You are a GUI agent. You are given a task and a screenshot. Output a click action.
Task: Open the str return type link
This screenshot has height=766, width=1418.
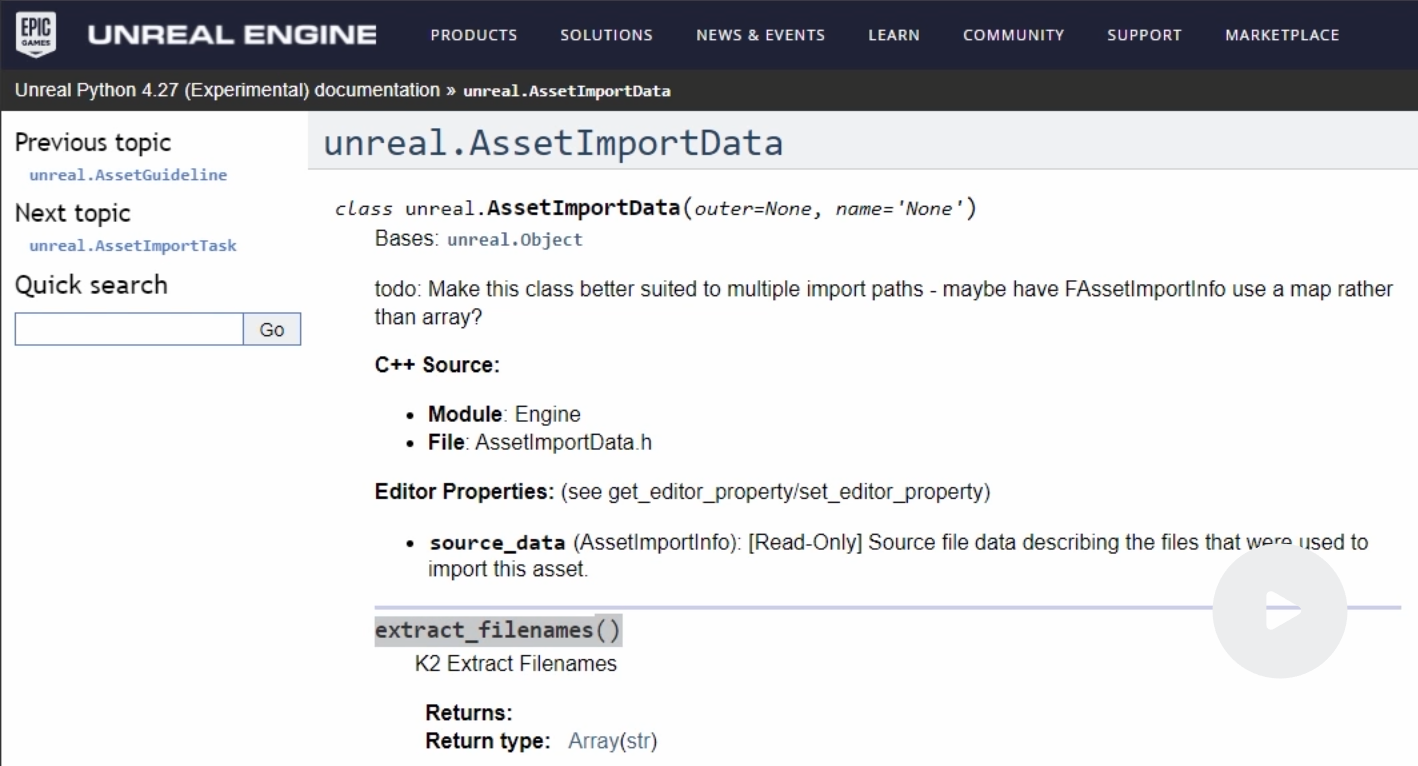(637, 742)
